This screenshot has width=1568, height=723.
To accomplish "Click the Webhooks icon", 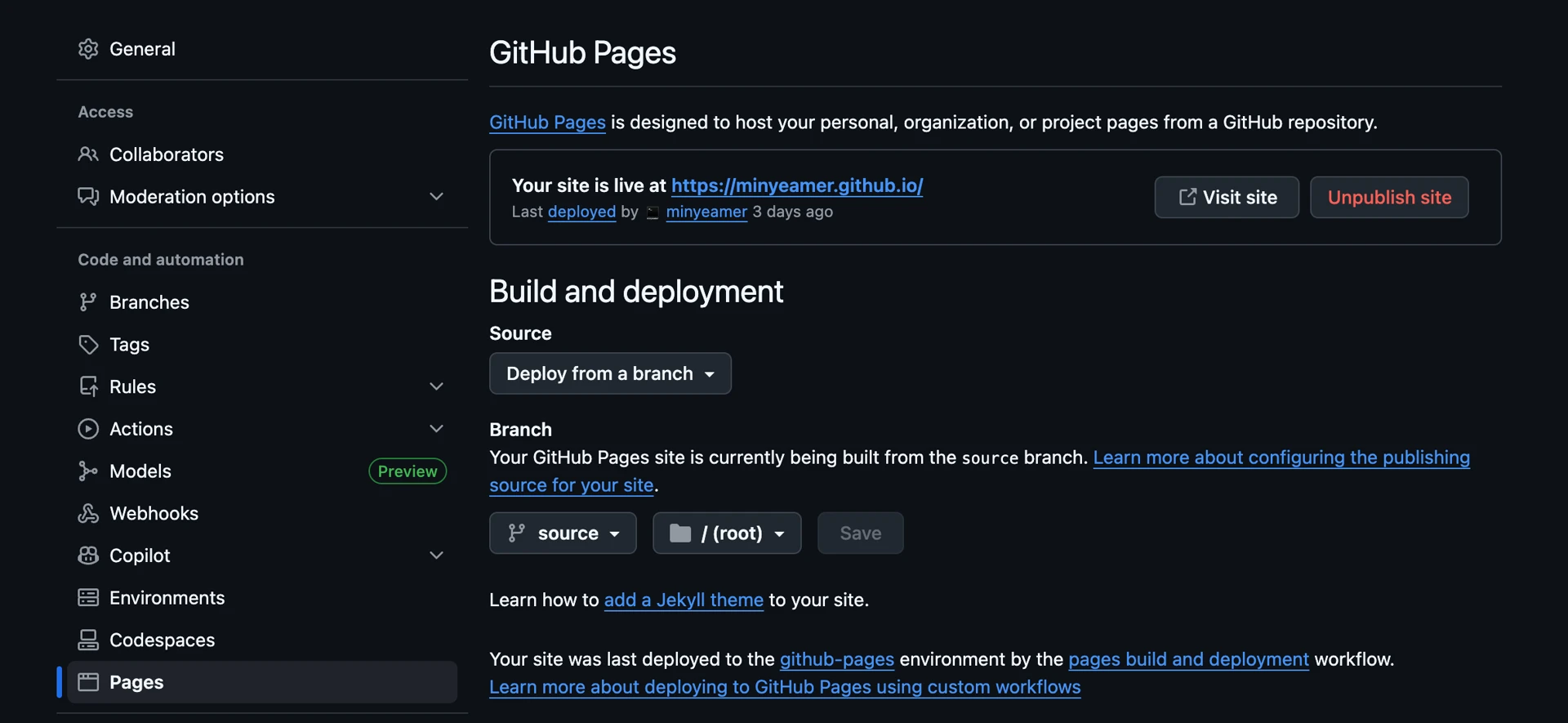I will [x=88, y=513].
